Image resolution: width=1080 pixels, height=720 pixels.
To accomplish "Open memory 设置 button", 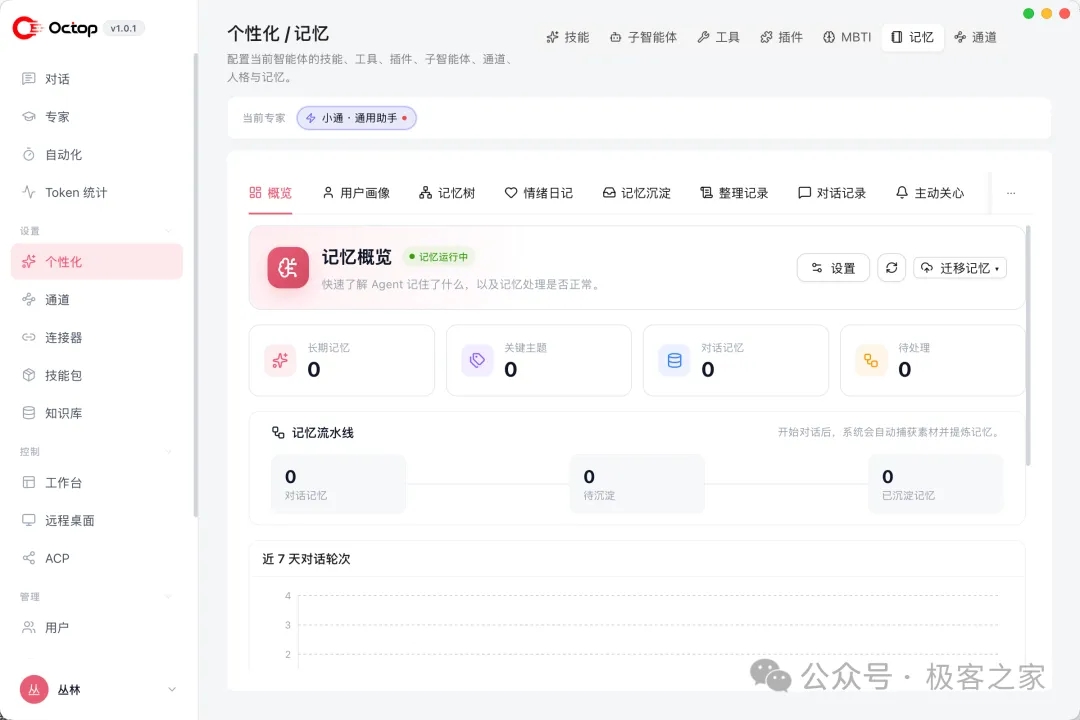I will pyautogui.click(x=833, y=268).
